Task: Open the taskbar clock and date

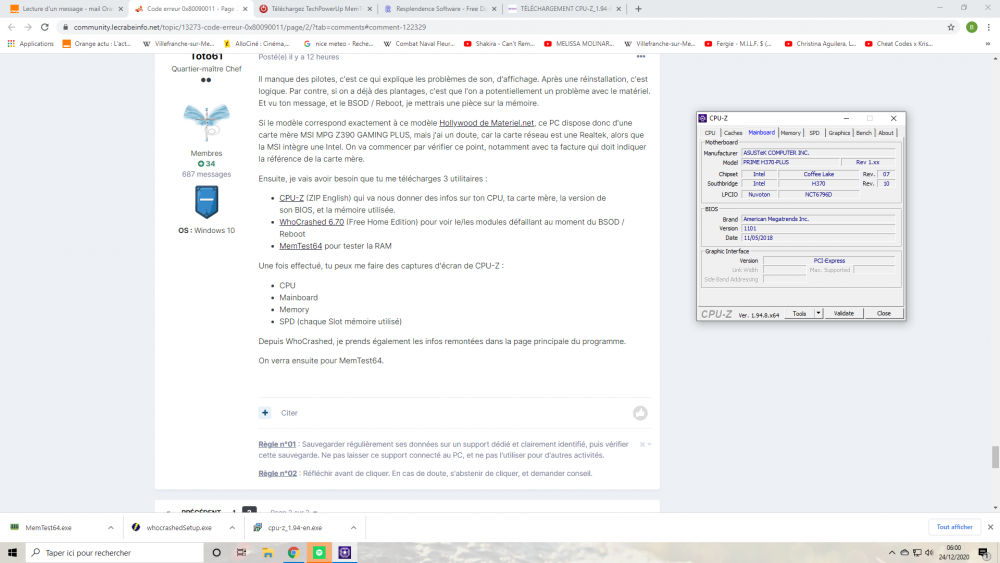Action: (x=953, y=552)
